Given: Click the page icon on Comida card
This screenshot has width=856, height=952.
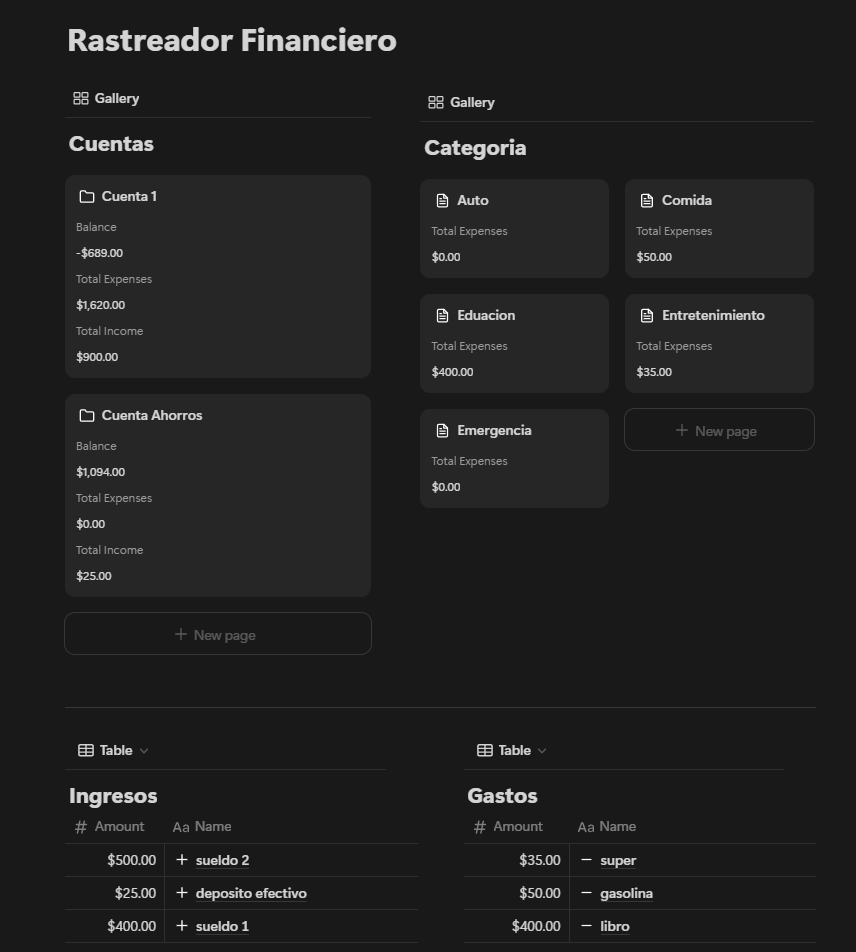Looking at the screenshot, I should pyautogui.click(x=647, y=200).
